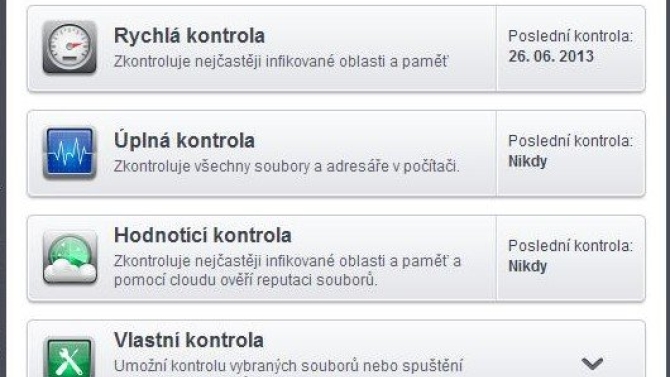Click the cloud reputation description of Hodnotící kontrola
This screenshot has height=377, width=670.
click(x=288, y=270)
